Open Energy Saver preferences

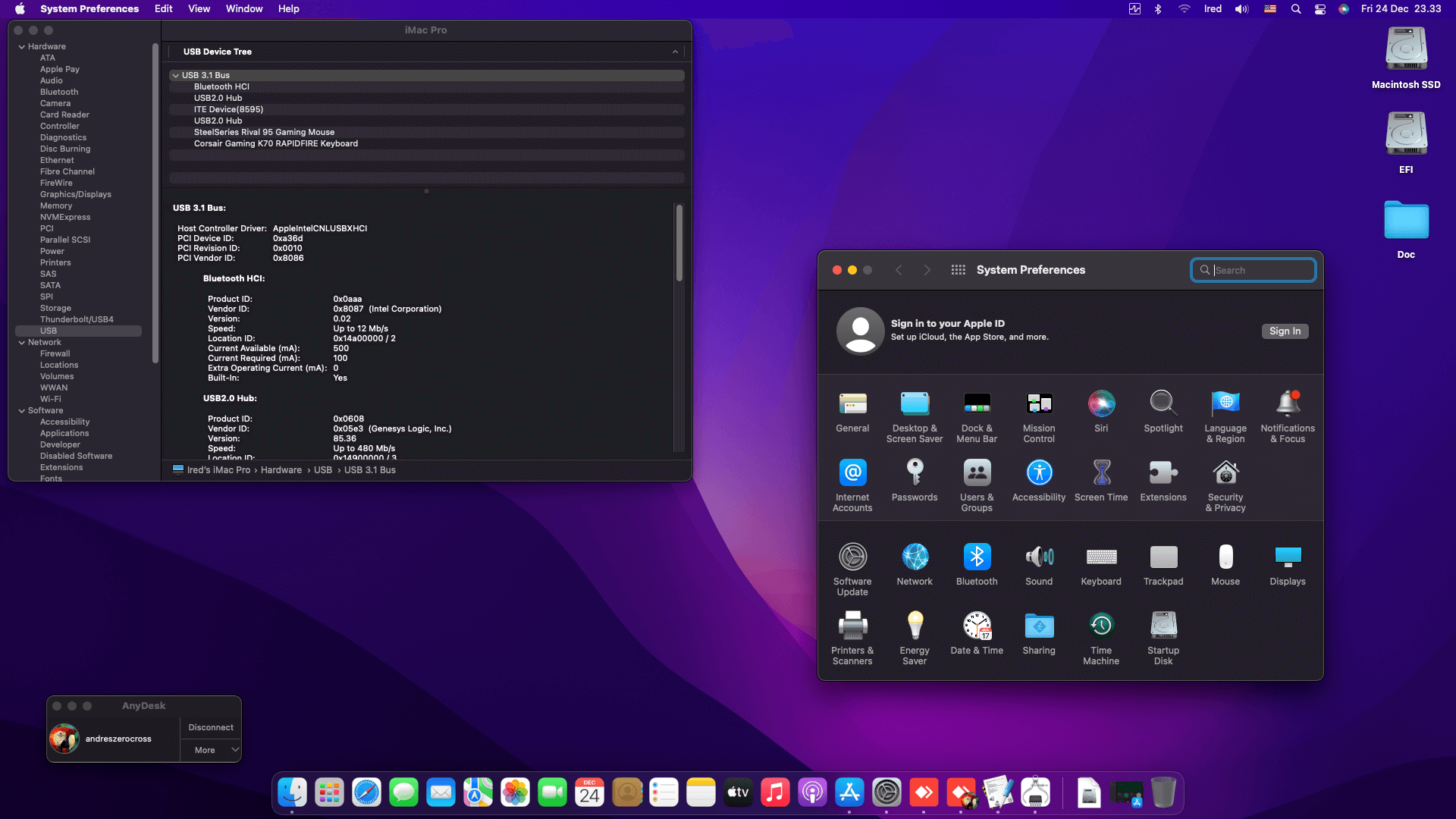pos(915,639)
